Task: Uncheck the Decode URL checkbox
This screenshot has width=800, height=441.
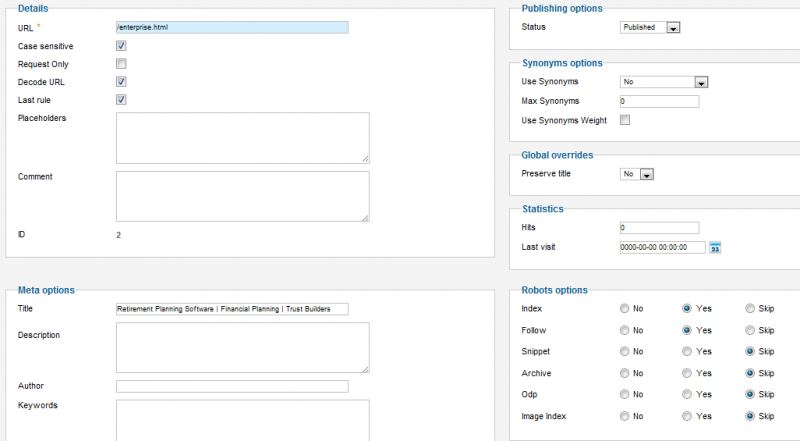Action: click(x=121, y=82)
